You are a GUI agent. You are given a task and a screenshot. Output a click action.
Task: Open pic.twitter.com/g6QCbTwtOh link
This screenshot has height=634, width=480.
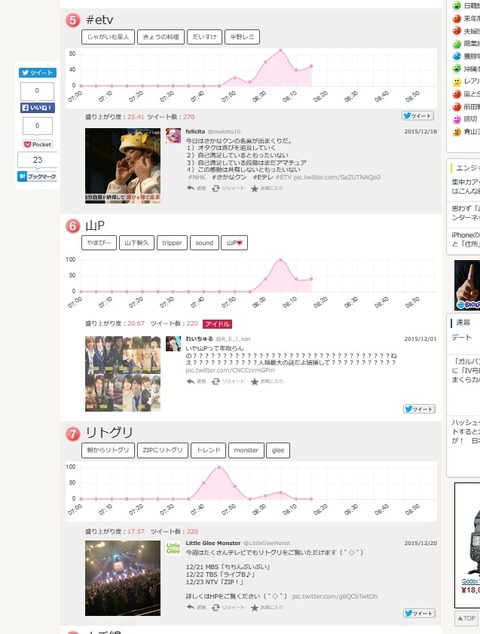point(335,596)
